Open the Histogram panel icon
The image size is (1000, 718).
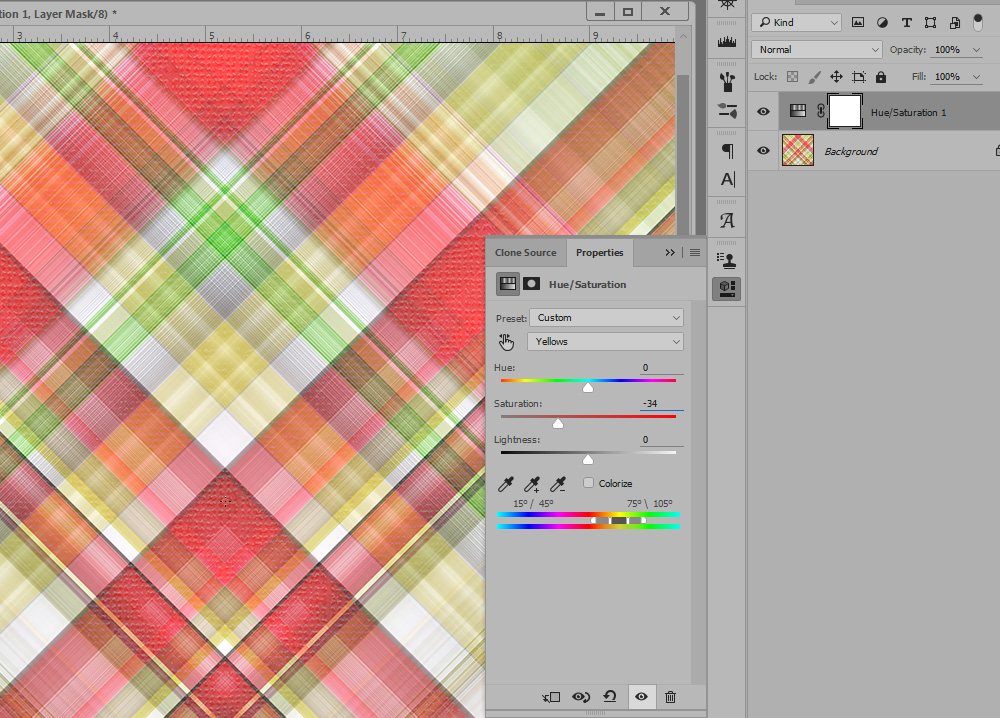727,43
